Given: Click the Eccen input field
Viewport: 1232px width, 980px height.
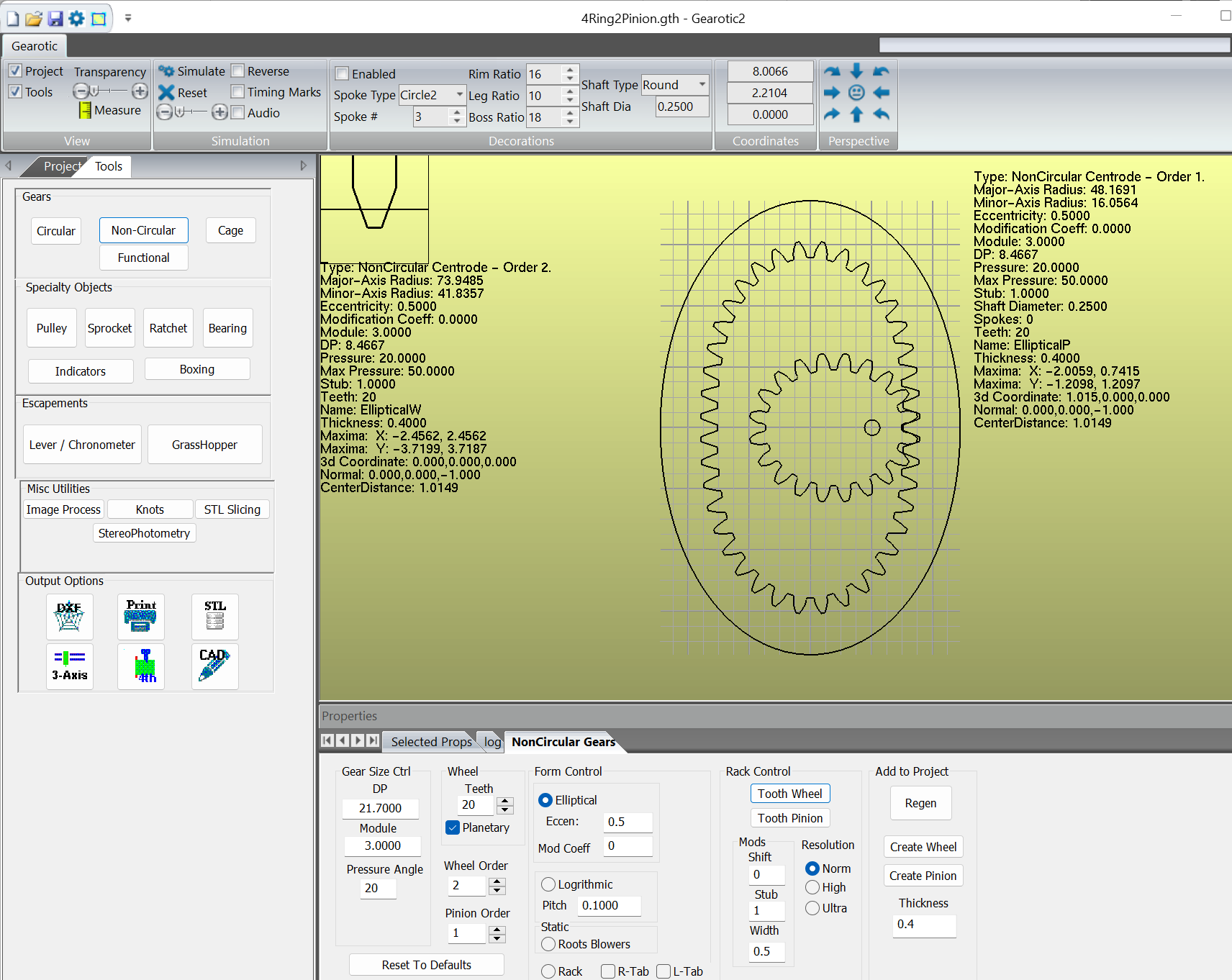Looking at the screenshot, I should point(628,822).
